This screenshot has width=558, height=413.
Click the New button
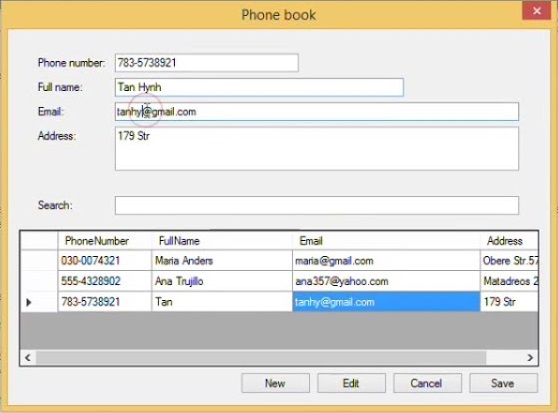pos(275,383)
